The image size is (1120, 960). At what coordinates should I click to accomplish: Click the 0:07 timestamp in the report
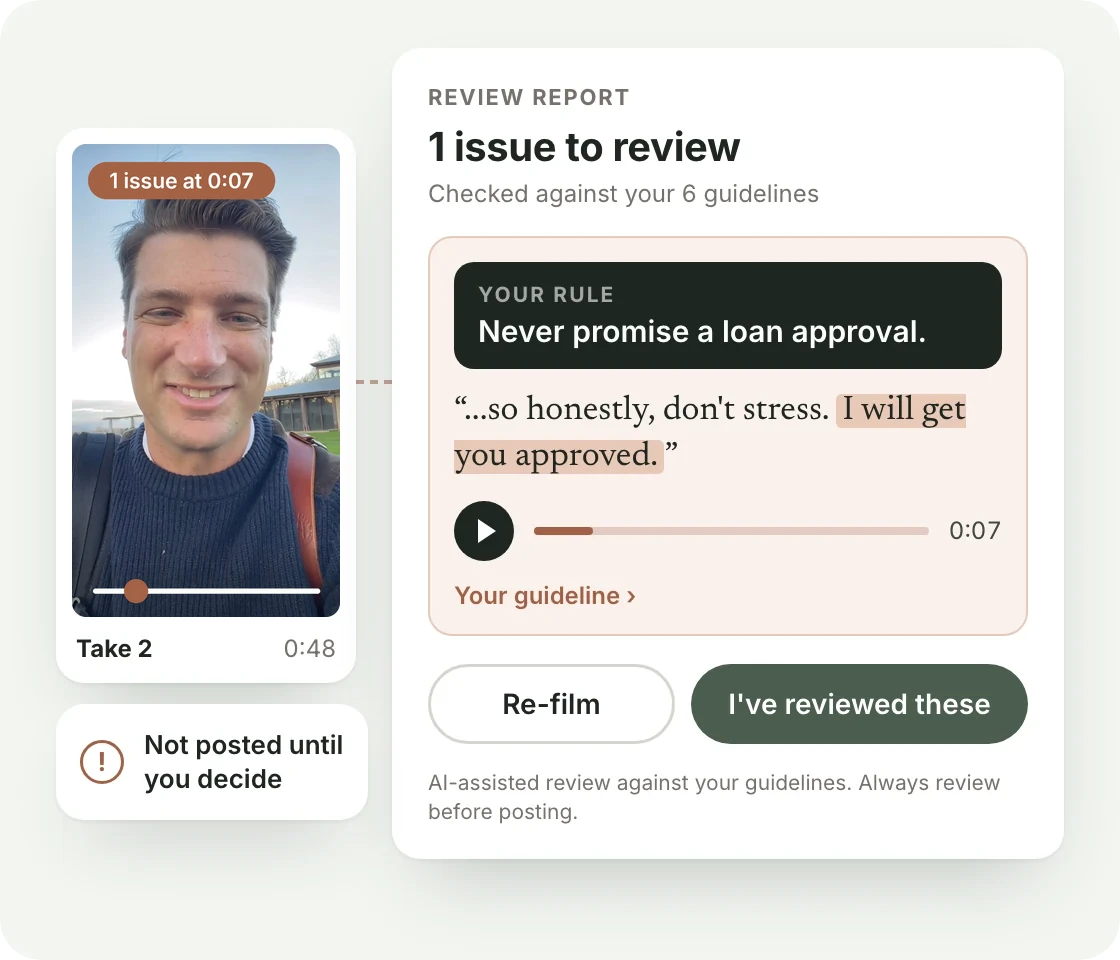(x=974, y=531)
